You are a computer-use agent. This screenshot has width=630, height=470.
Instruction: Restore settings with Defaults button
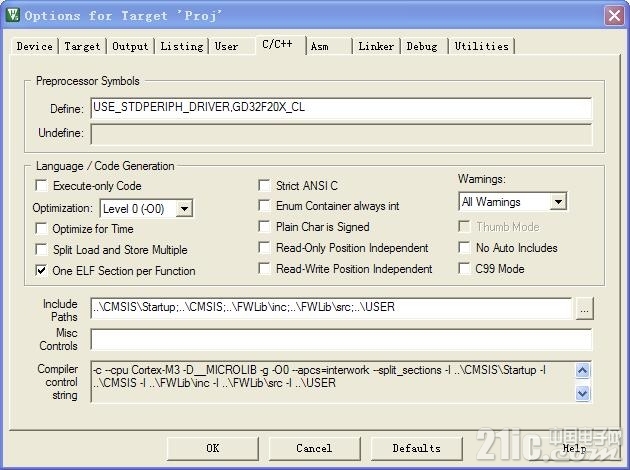pos(416,448)
